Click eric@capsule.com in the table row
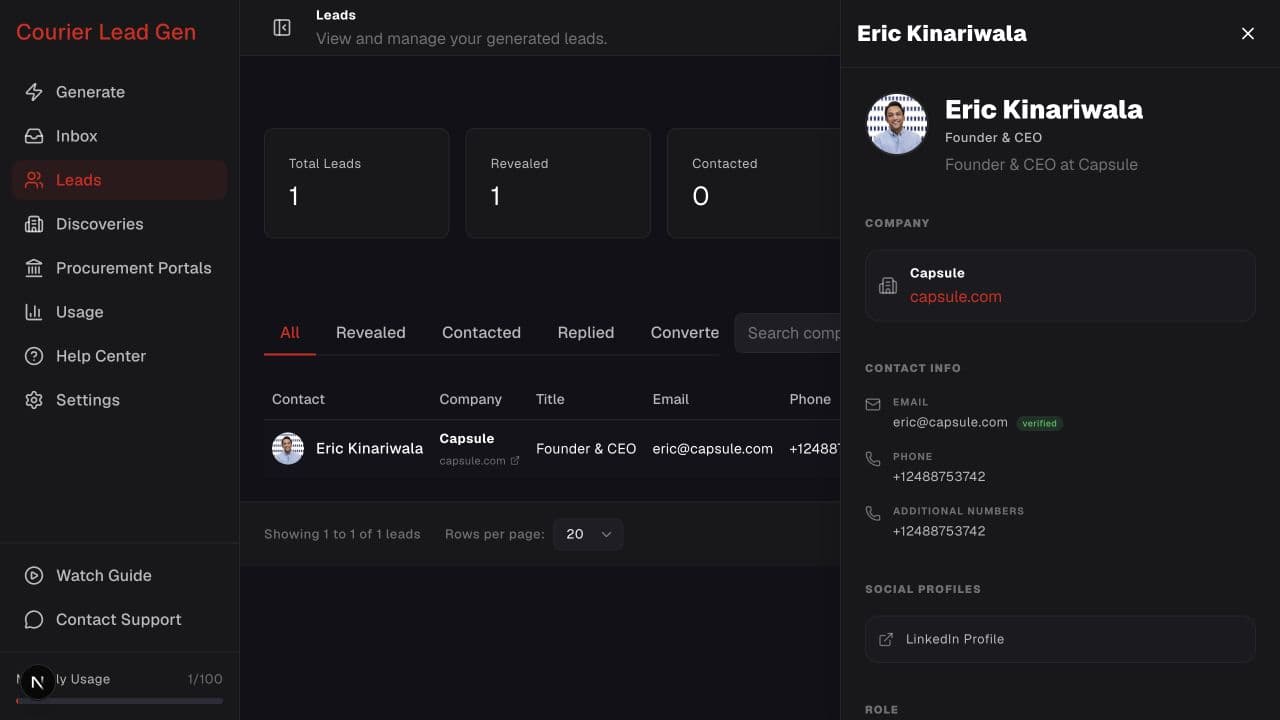Screen dimensions: 1280x720 point(713,449)
